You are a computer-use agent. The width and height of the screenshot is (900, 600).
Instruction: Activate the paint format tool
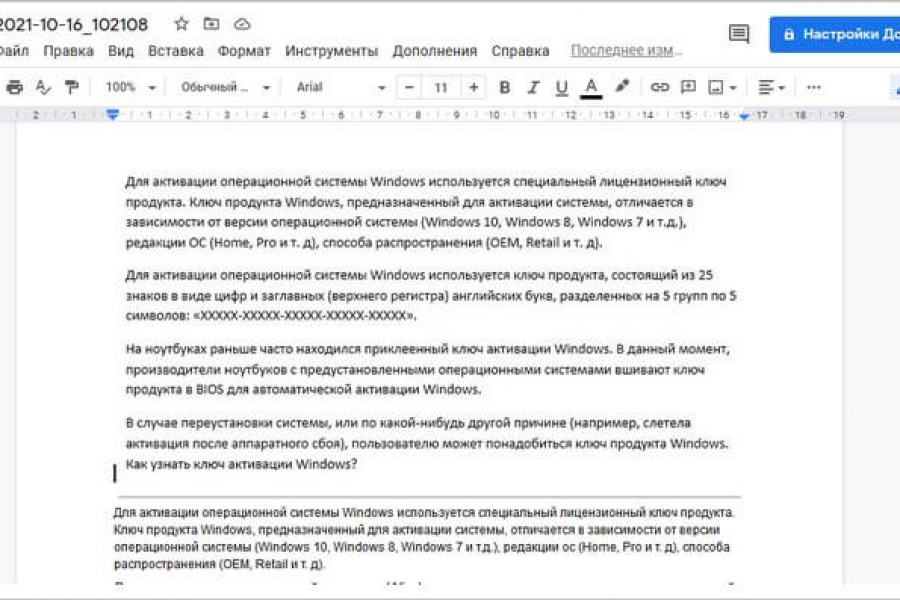(x=72, y=87)
